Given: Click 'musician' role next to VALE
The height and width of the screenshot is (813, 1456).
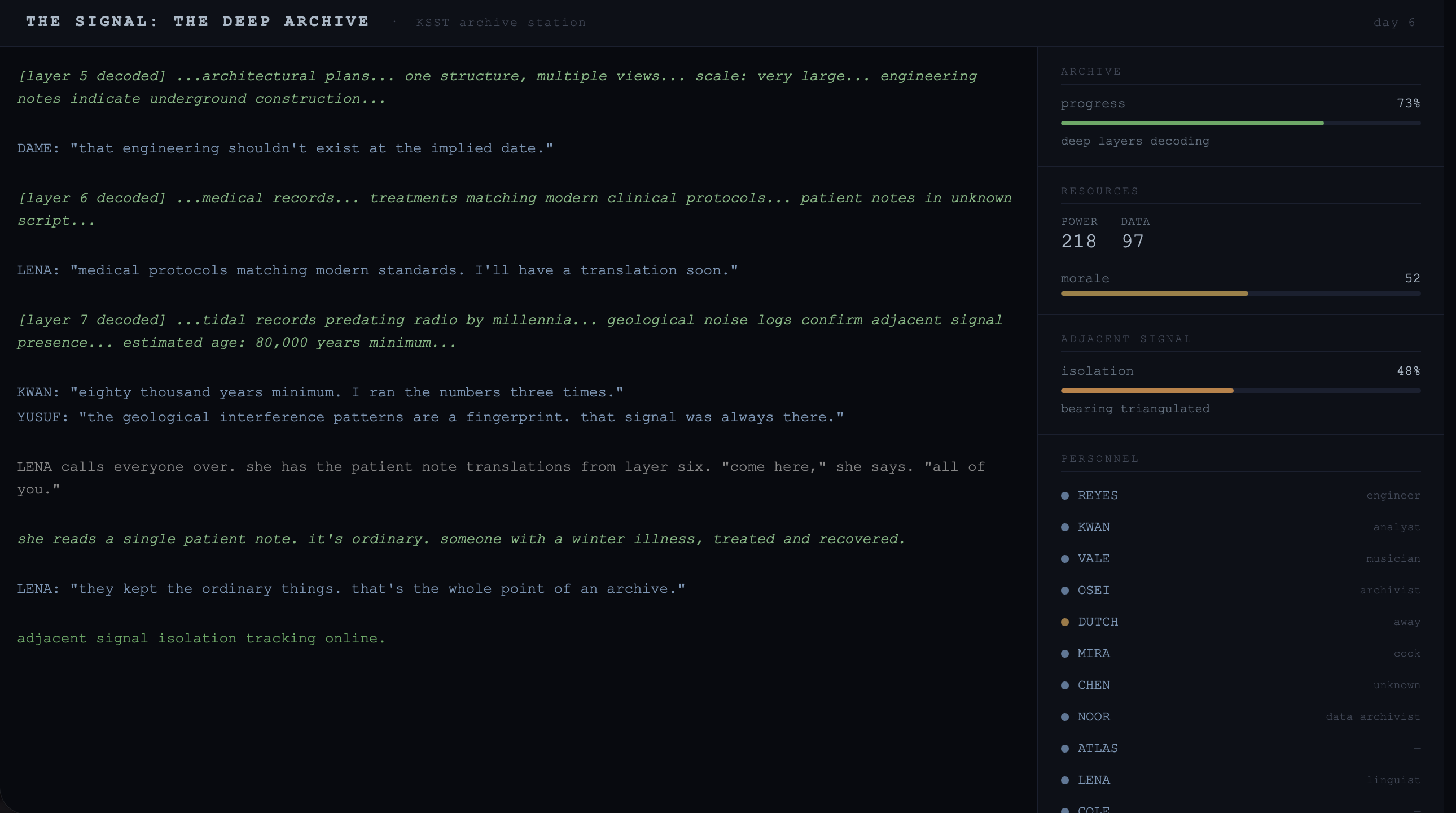Looking at the screenshot, I should pos(1393,558).
